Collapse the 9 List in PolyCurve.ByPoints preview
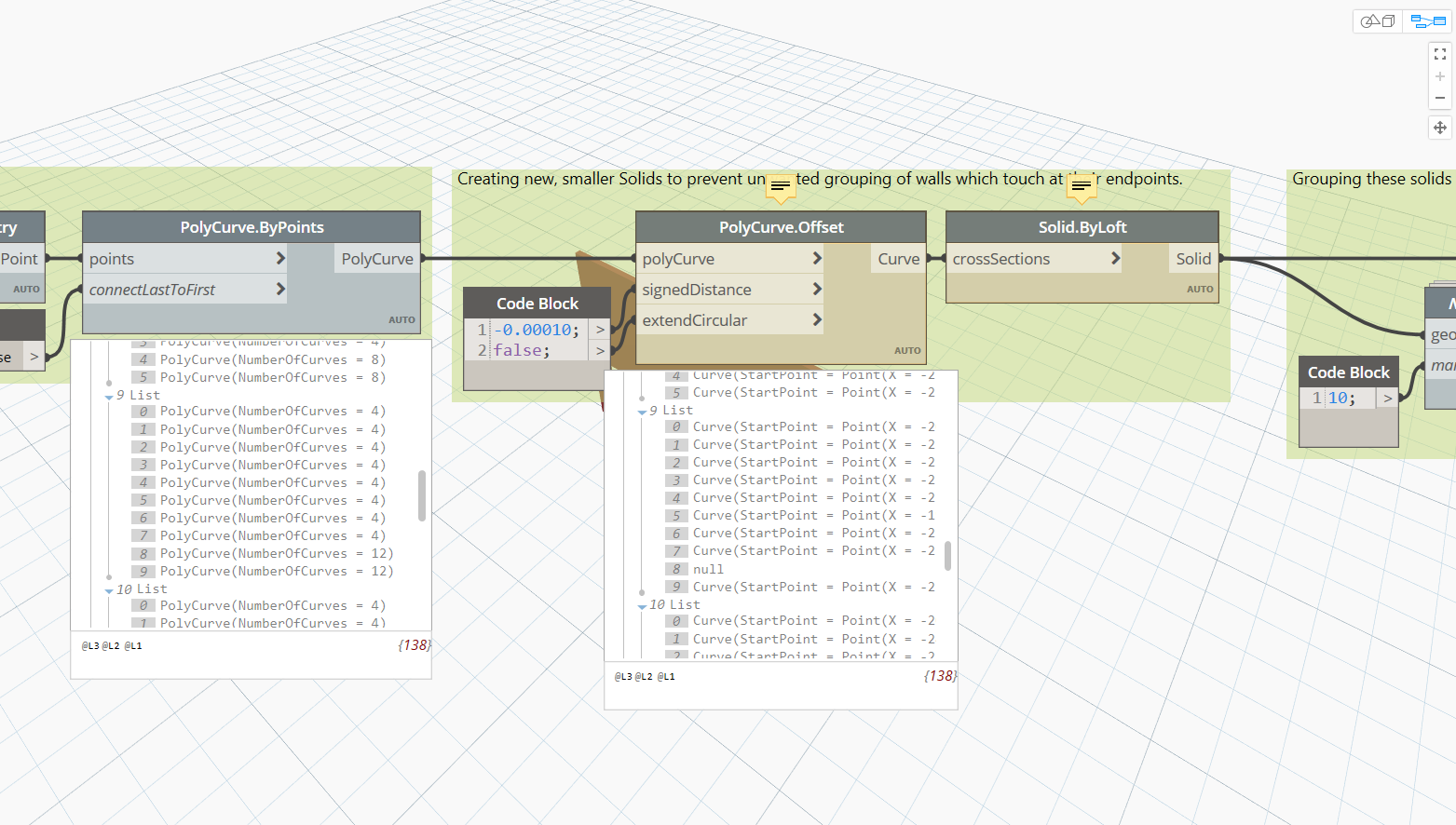Viewport: 1456px width, 825px height. click(109, 397)
